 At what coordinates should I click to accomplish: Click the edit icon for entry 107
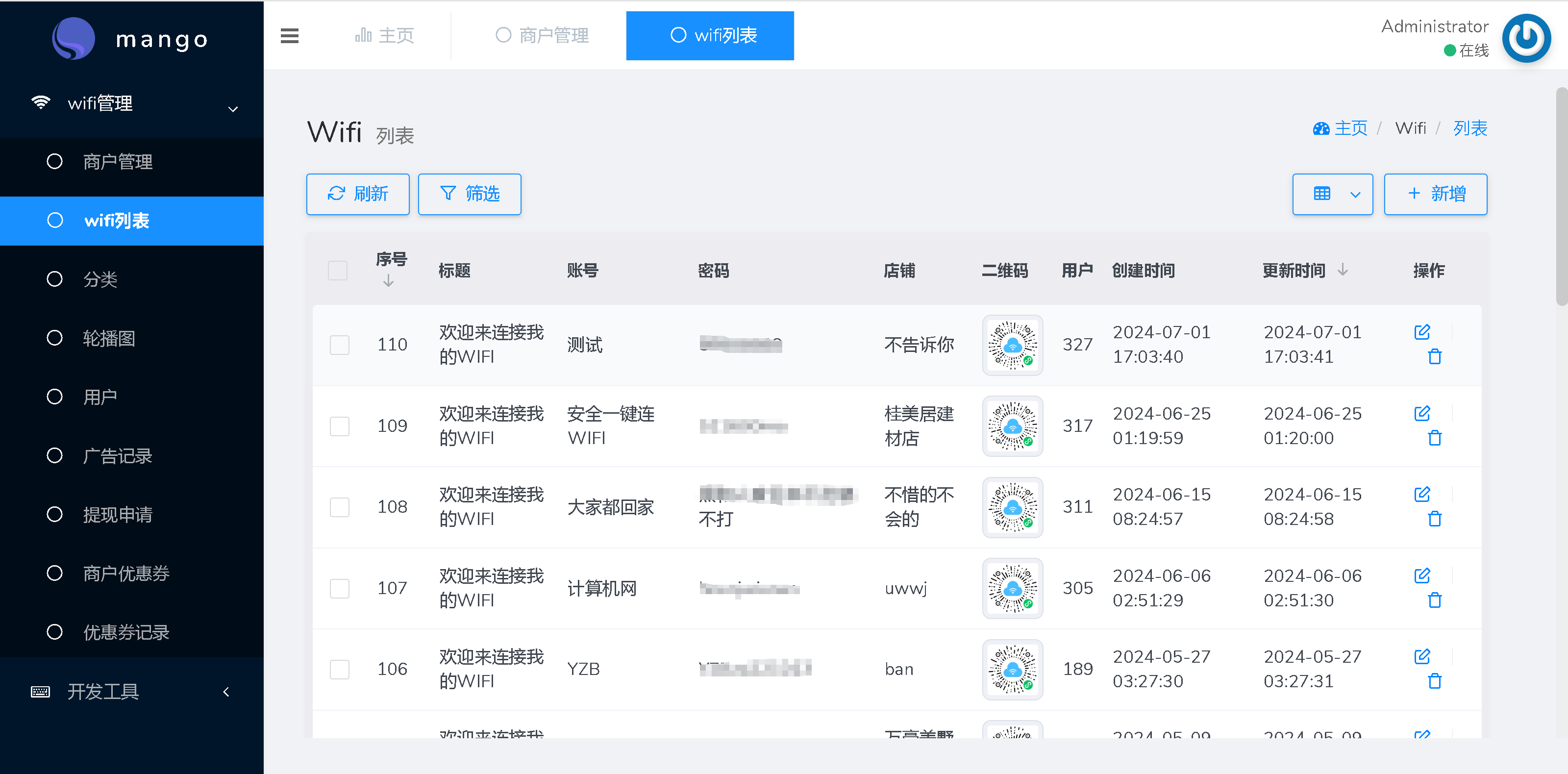[x=1422, y=575]
